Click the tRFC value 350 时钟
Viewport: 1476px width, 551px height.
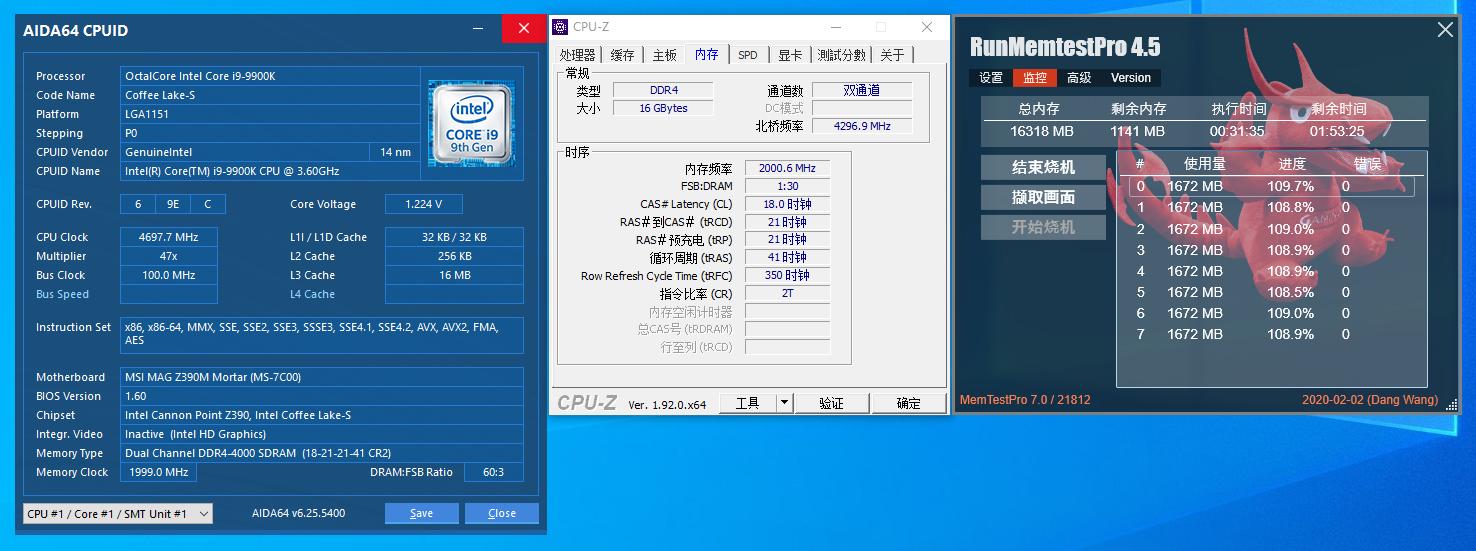[787, 275]
